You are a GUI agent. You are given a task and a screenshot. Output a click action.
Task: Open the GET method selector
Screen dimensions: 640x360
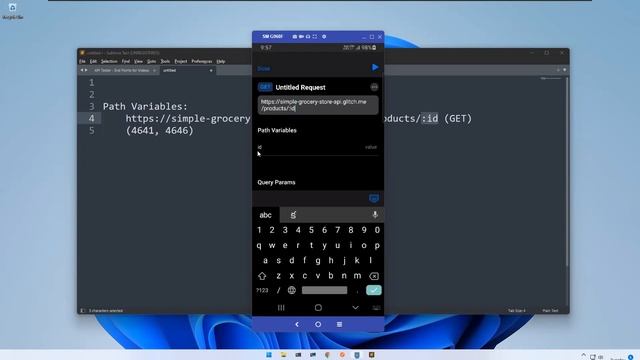click(x=265, y=87)
